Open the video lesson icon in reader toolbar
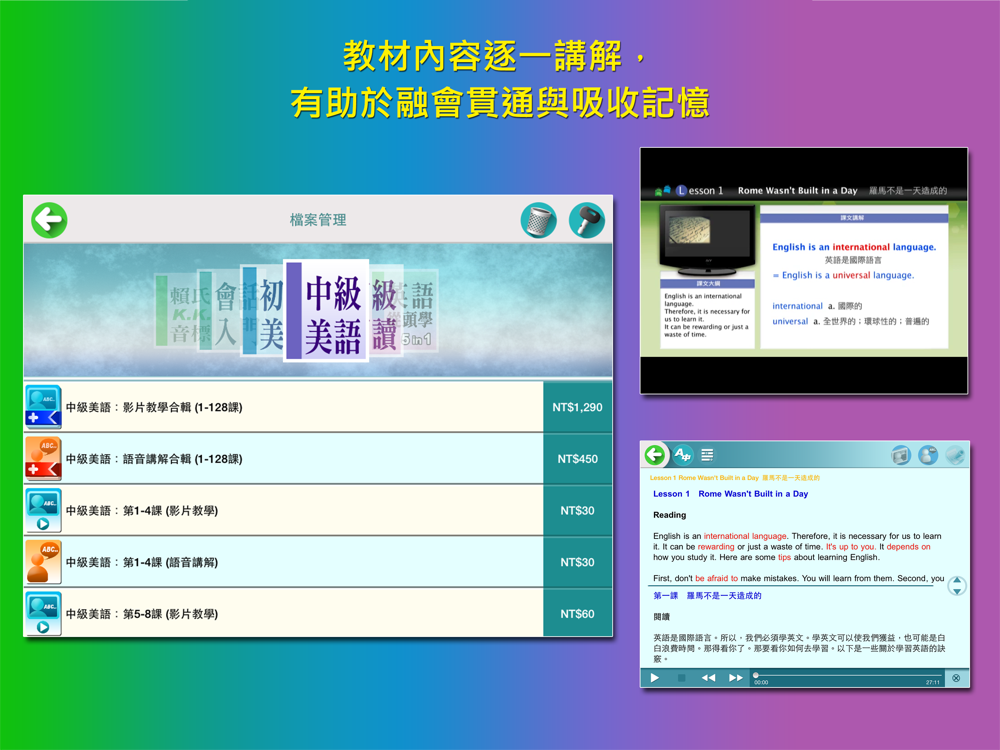The height and width of the screenshot is (750, 1000). click(x=901, y=455)
